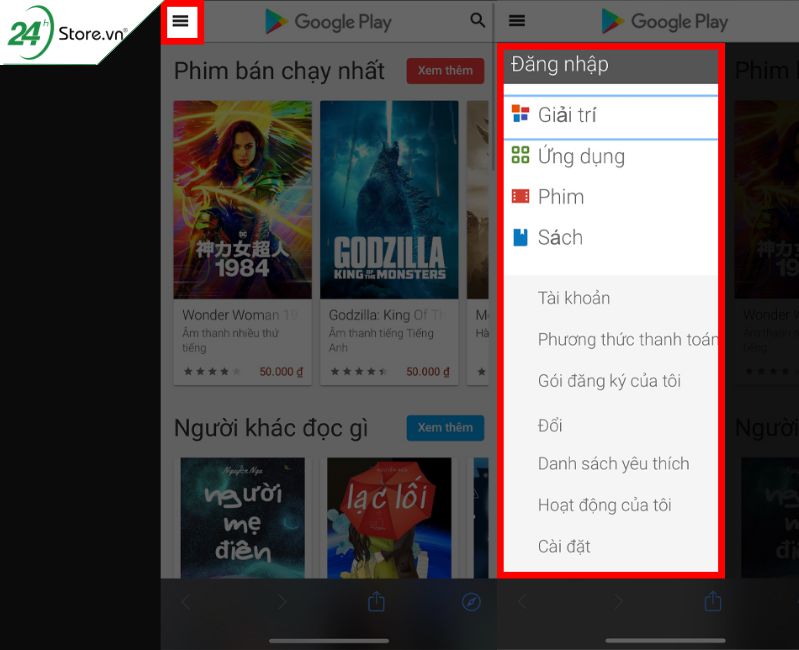Open Godzilla King of the Monsters poster
This screenshot has width=799, height=650.
[389, 199]
